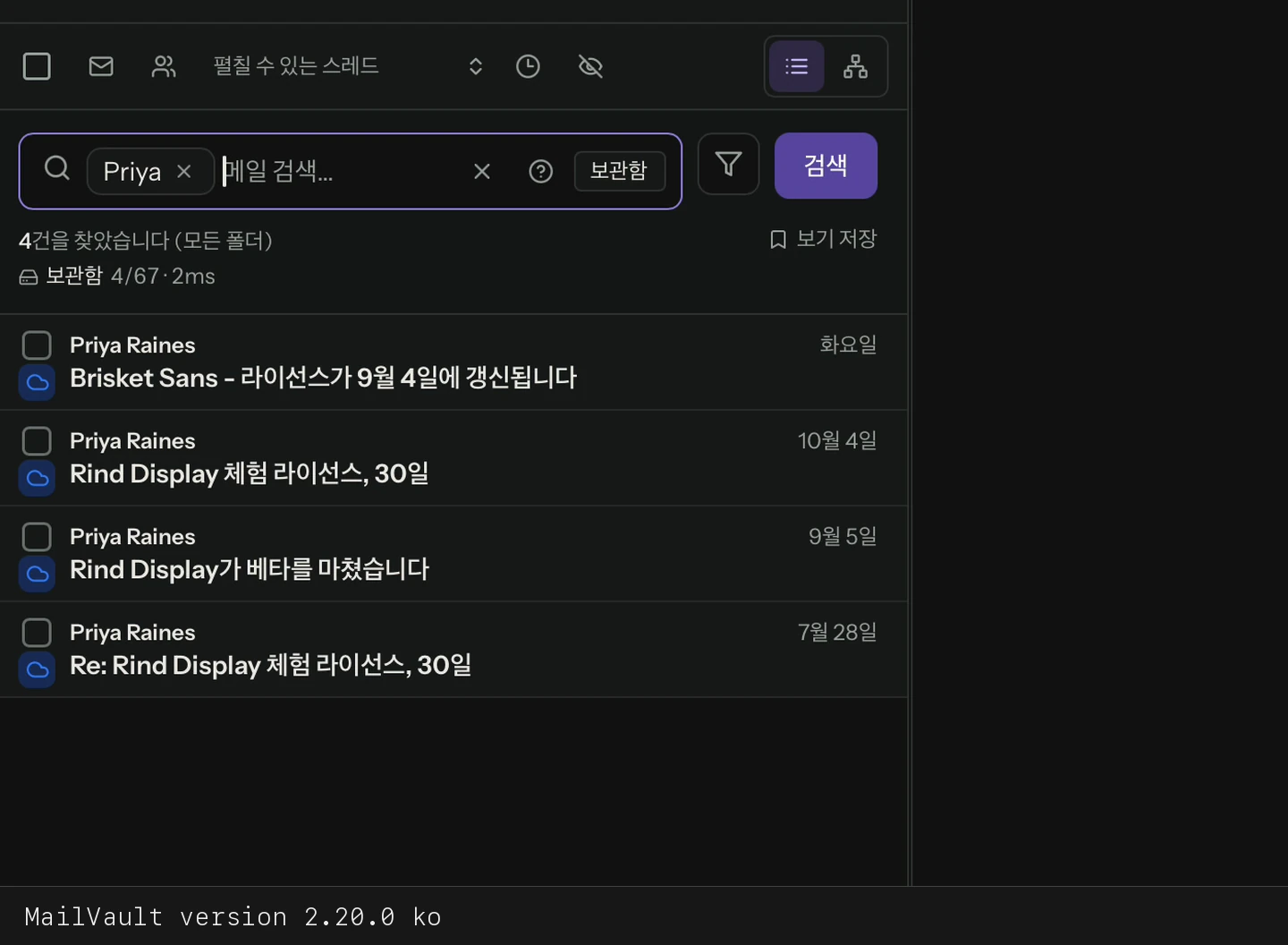Image resolution: width=1288 pixels, height=945 pixels.
Task: Focus the 메일 검색 input field
Action: pos(340,171)
